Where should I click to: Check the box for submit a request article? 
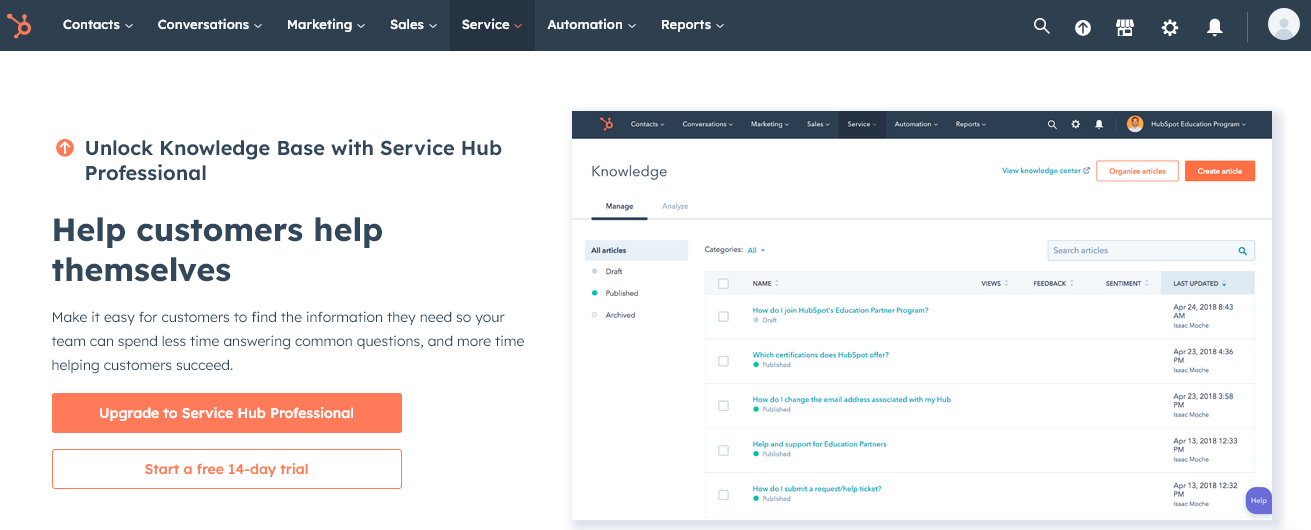723,494
